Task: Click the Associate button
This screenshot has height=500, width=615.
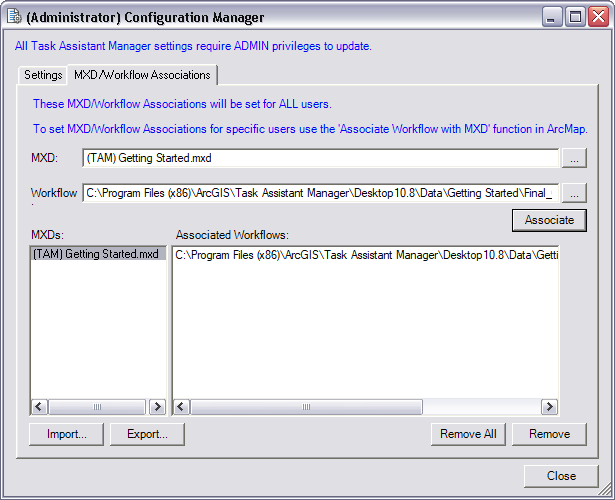Action: 549,220
